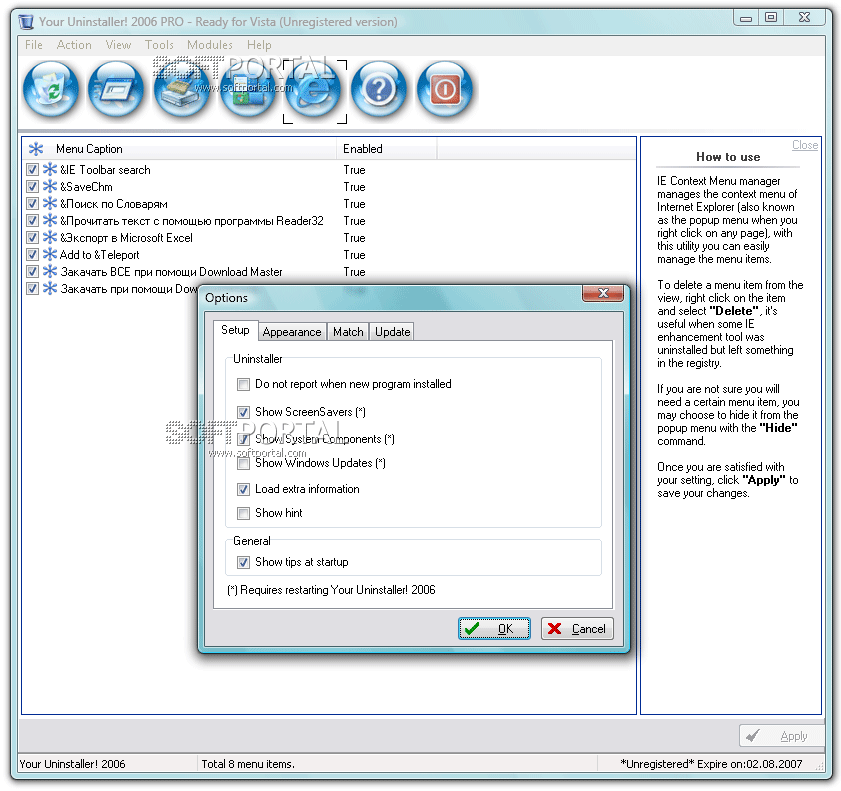This screenshot has width=841, height=791.
Task: Toggle Load extra information checkbox
Action: (x=244, y=490)
